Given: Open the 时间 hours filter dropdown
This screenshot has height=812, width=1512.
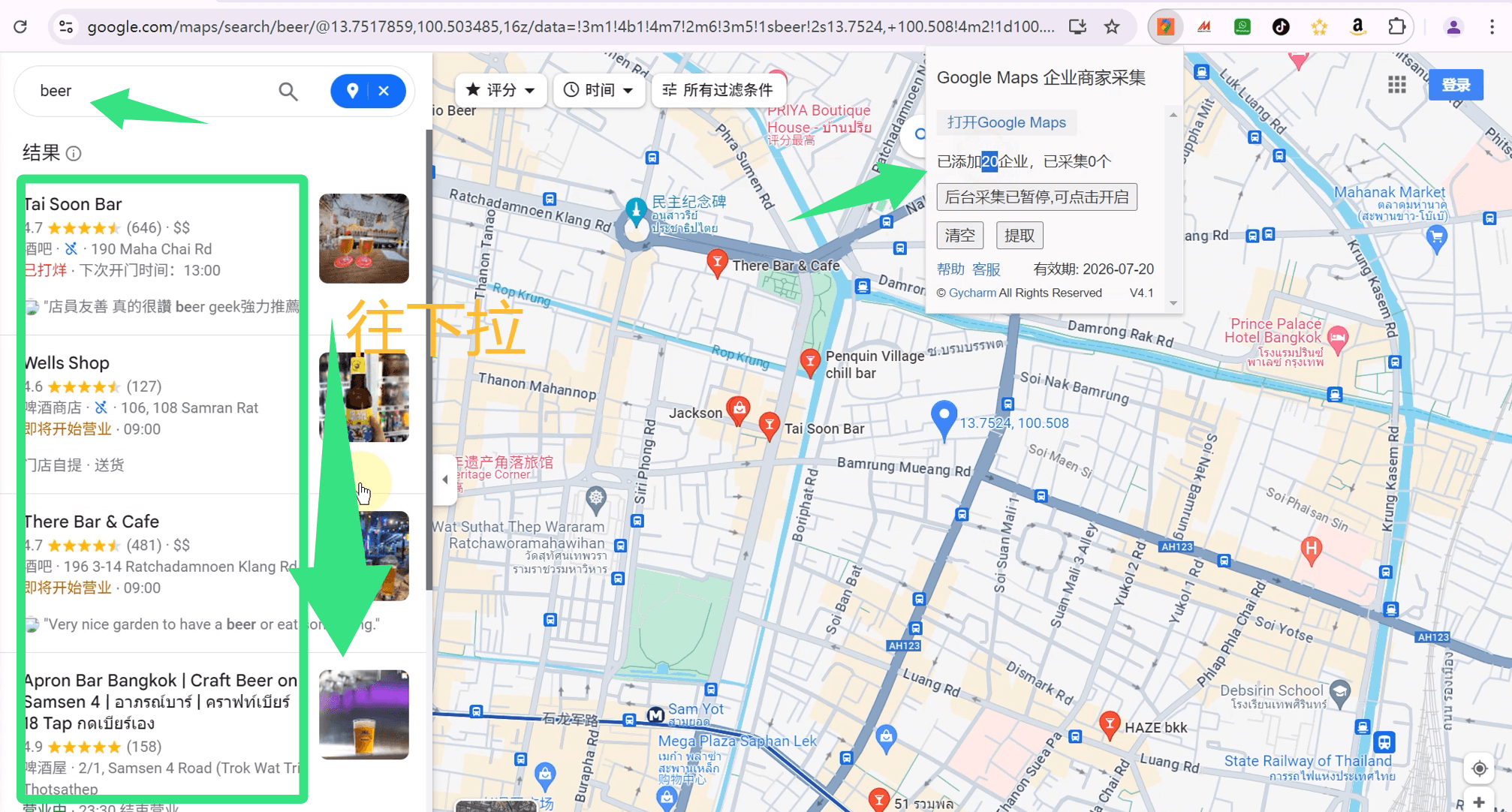Looking at the screenshot, I should [x=598, y=90].
